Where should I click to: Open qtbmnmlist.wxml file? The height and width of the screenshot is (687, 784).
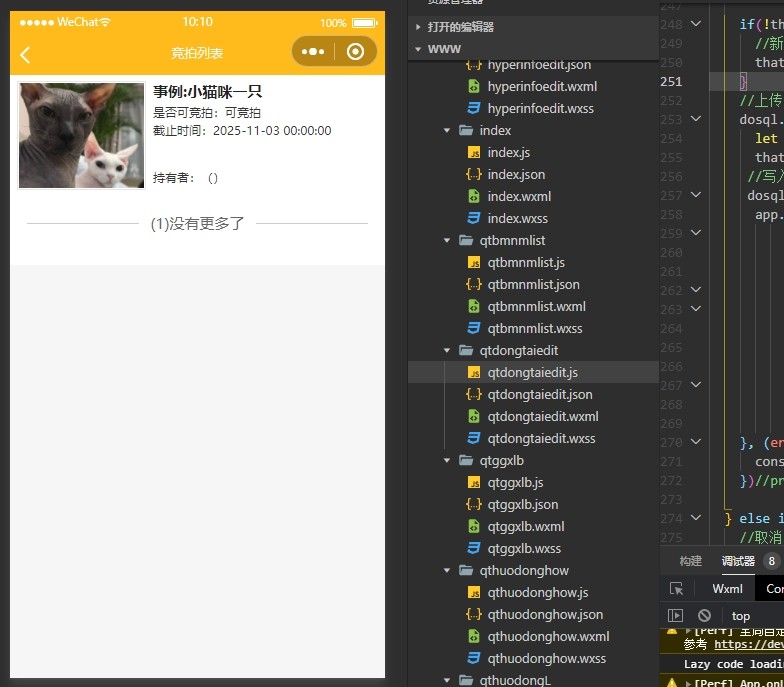pyautogui.click(x=536, y=306)
